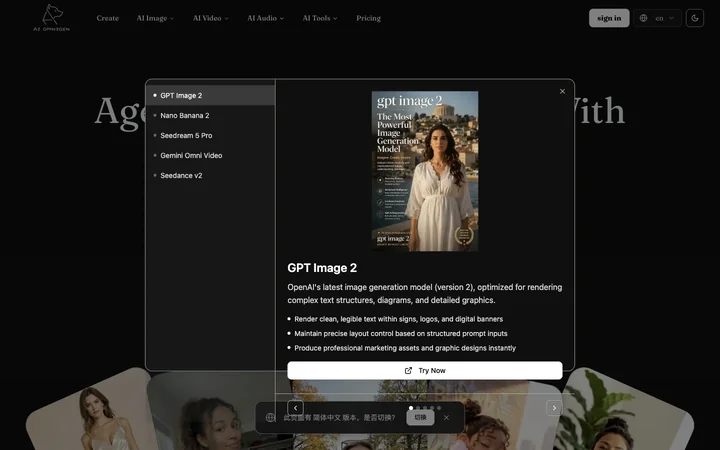Select Seedance v2 in model list
The image size is (720, 450).
(x=211, y=175)
